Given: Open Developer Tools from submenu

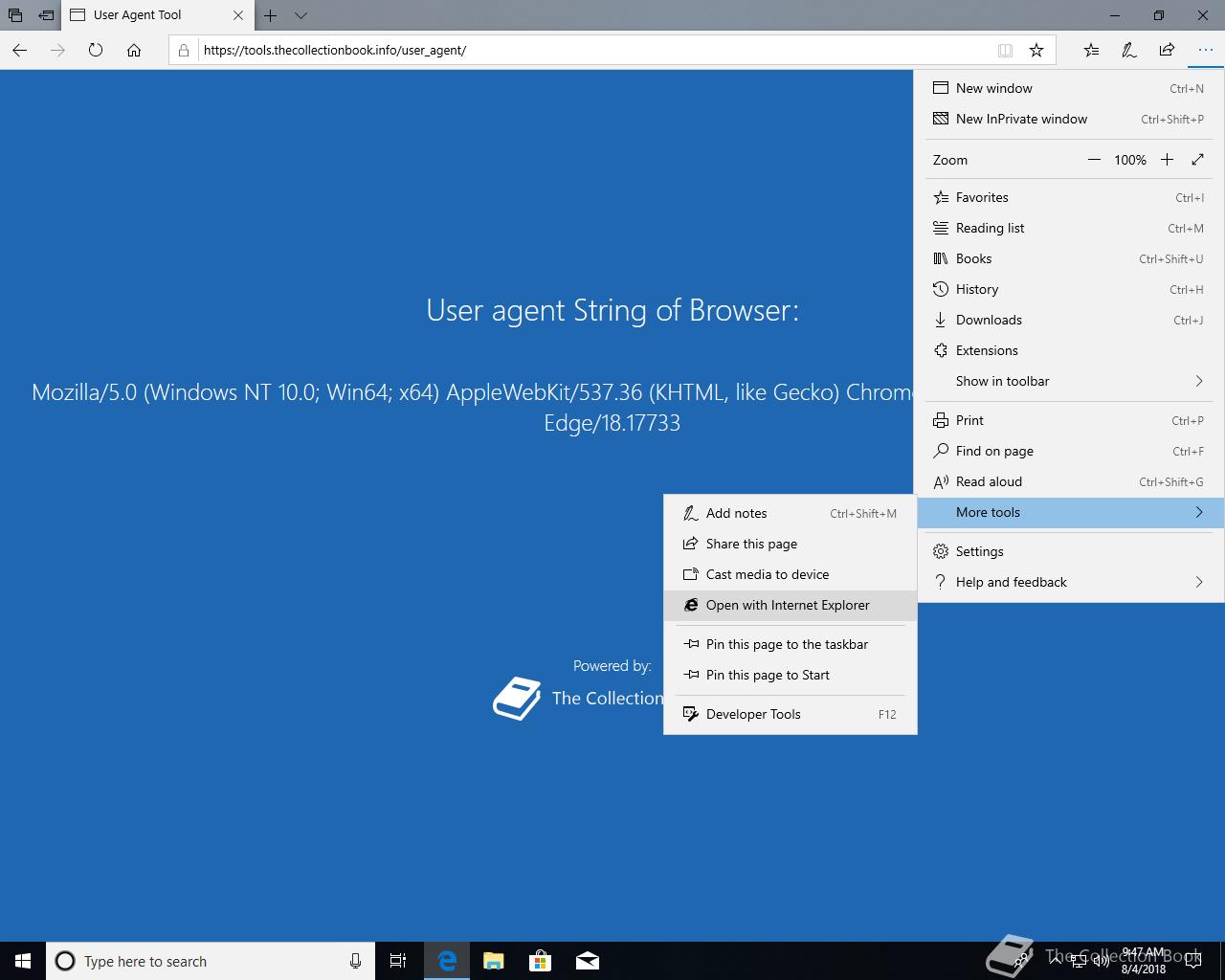Looking at the screenshot, I should coord(790,714).
